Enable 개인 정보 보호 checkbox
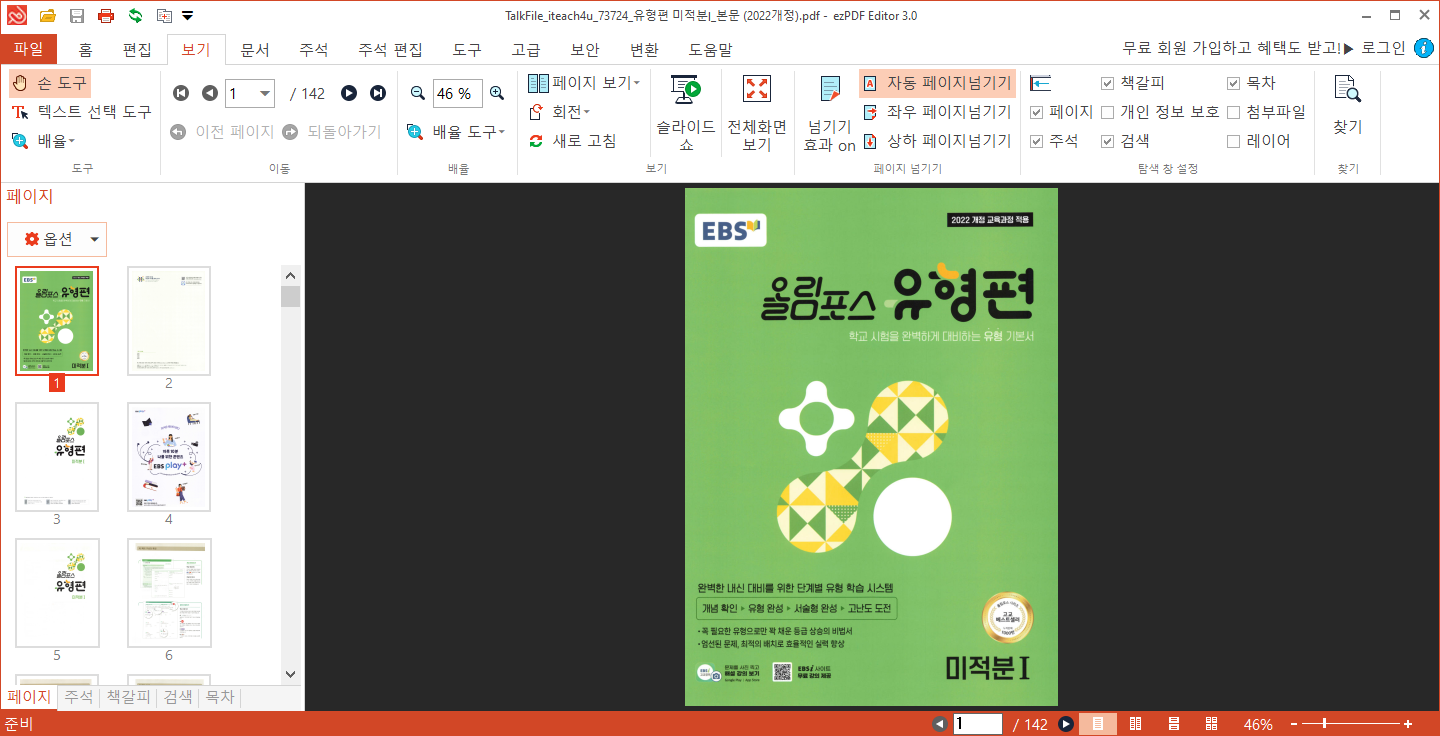 [1107, 112]
